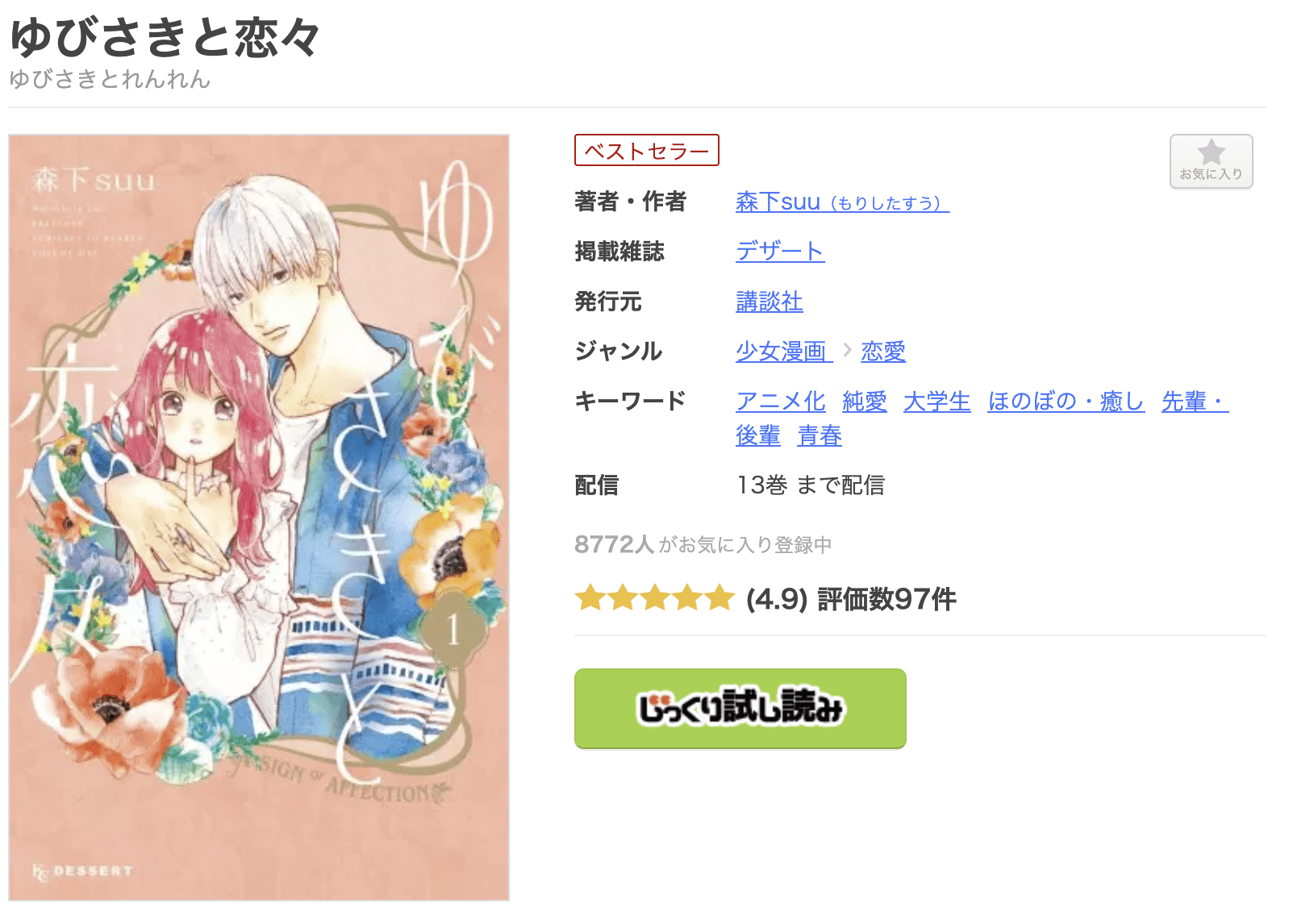
Task: Open the デザート magazine link
Action: pyautogui.click(x=780, y=251)
